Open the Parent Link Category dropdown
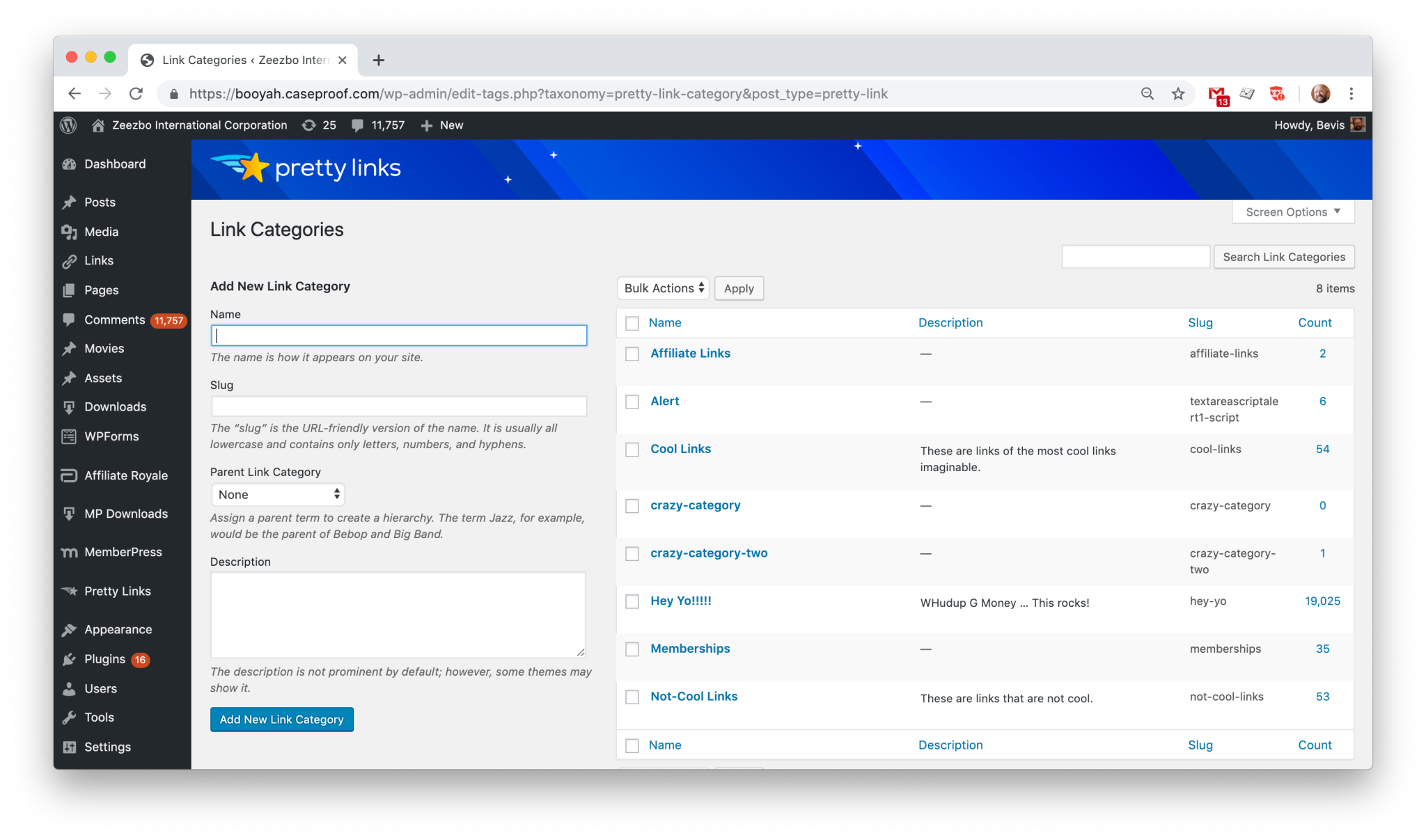This screenshot has width=1426, height=840. tap(277, 494)
